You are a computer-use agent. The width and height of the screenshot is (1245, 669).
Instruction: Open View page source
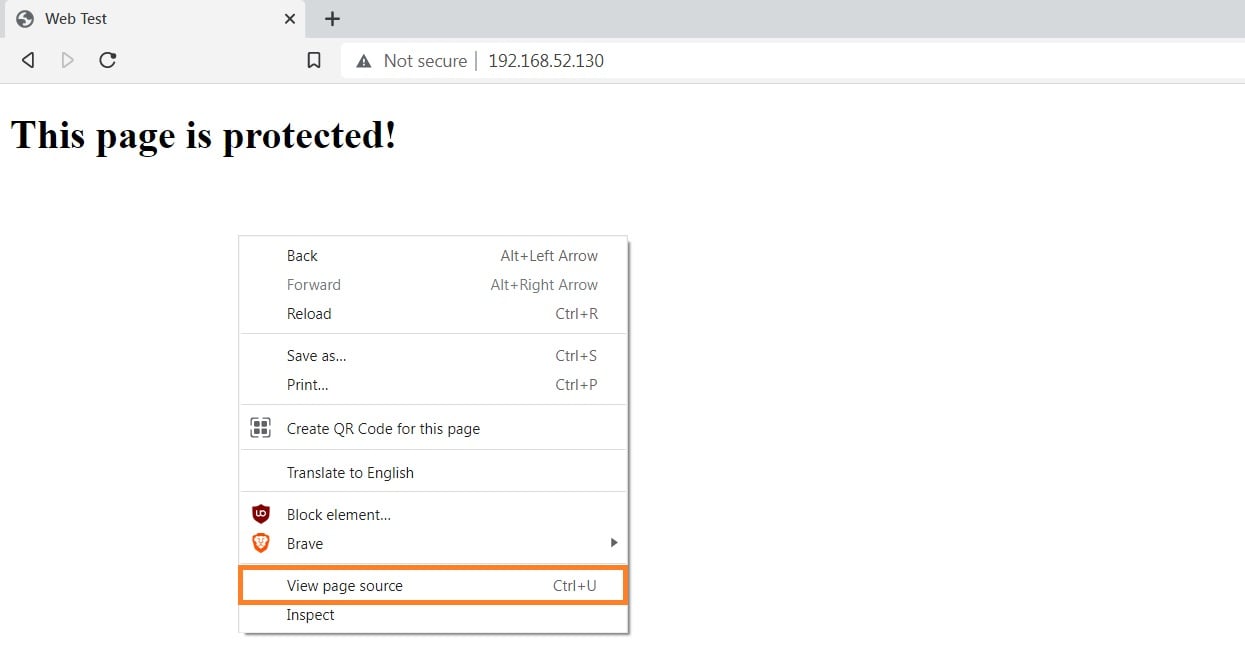point(433,586)
